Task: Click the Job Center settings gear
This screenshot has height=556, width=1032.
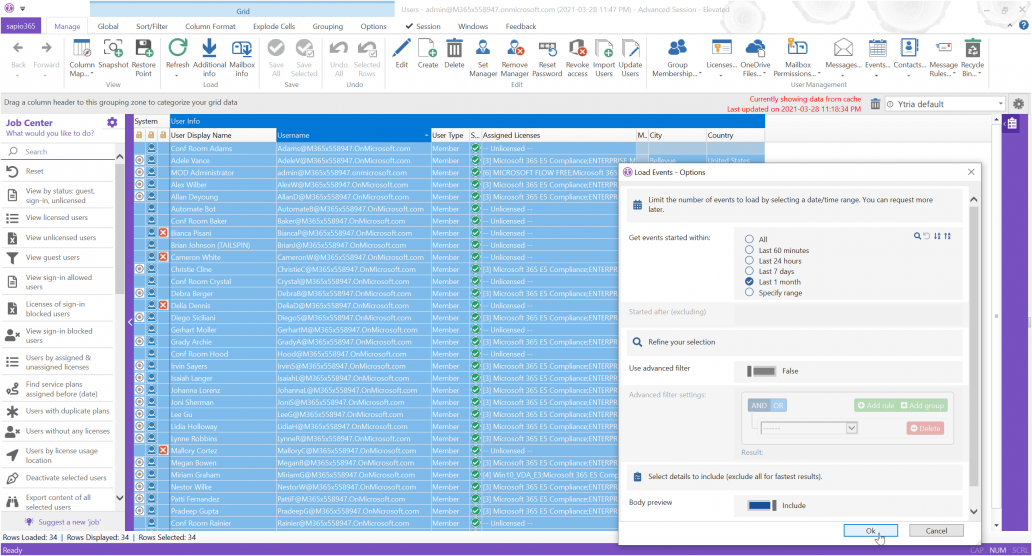Action: click(112, 122)
